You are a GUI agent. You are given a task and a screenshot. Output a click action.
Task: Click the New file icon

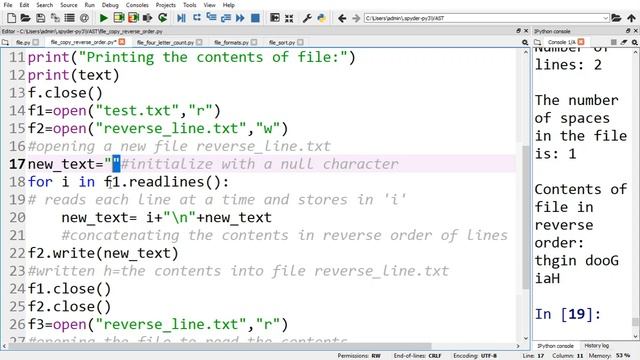click(x=11, y=18)
